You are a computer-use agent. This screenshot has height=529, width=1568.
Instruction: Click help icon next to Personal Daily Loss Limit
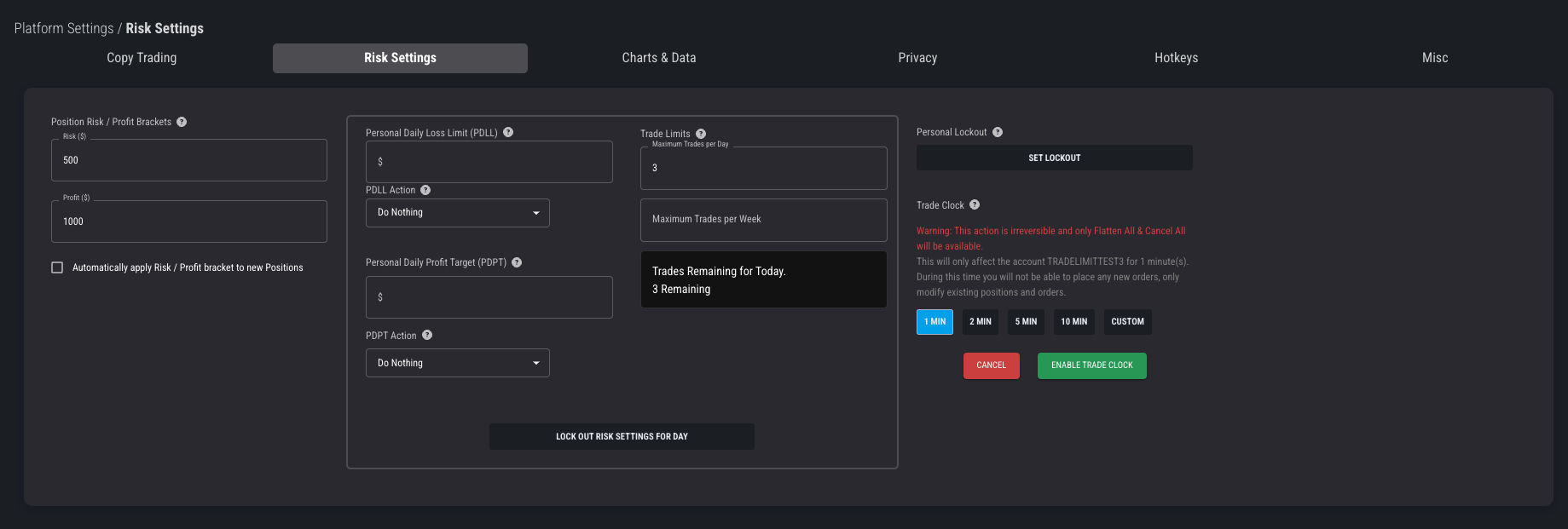click(508, 132)
